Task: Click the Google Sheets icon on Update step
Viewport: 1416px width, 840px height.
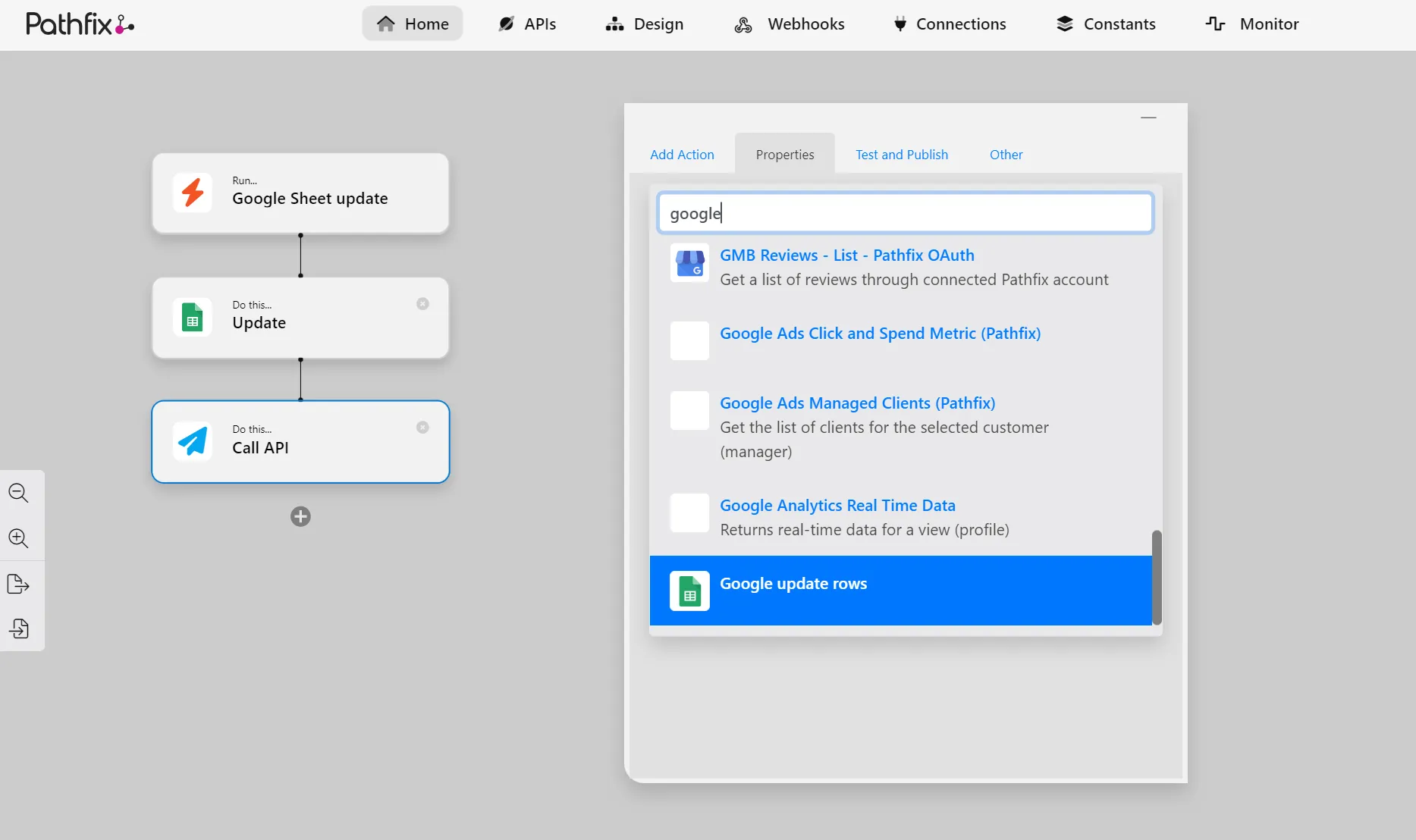Action: pyautogui.click(x=193, y=317)
